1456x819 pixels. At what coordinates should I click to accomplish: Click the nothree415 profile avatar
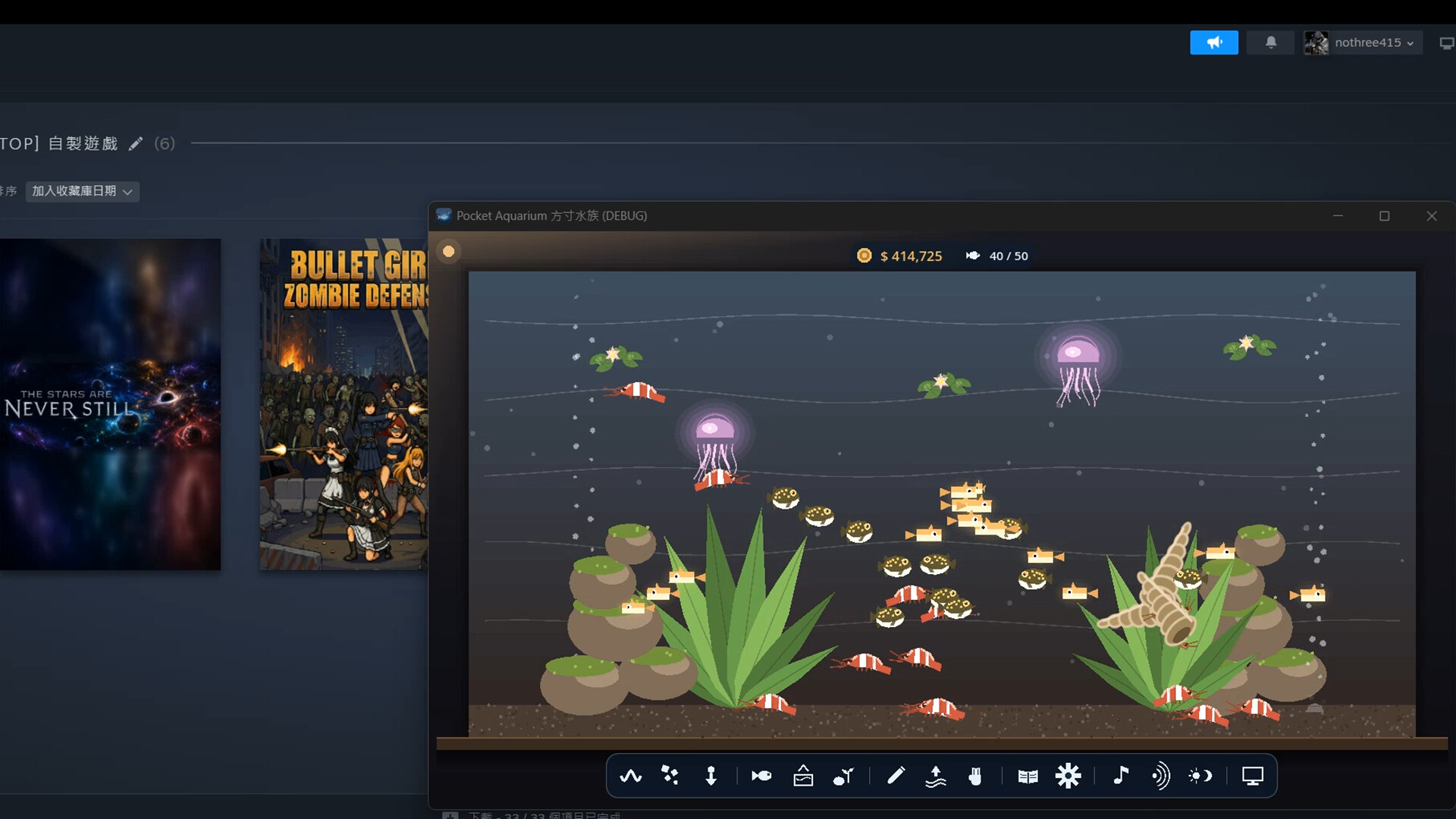coord(1316,42)
